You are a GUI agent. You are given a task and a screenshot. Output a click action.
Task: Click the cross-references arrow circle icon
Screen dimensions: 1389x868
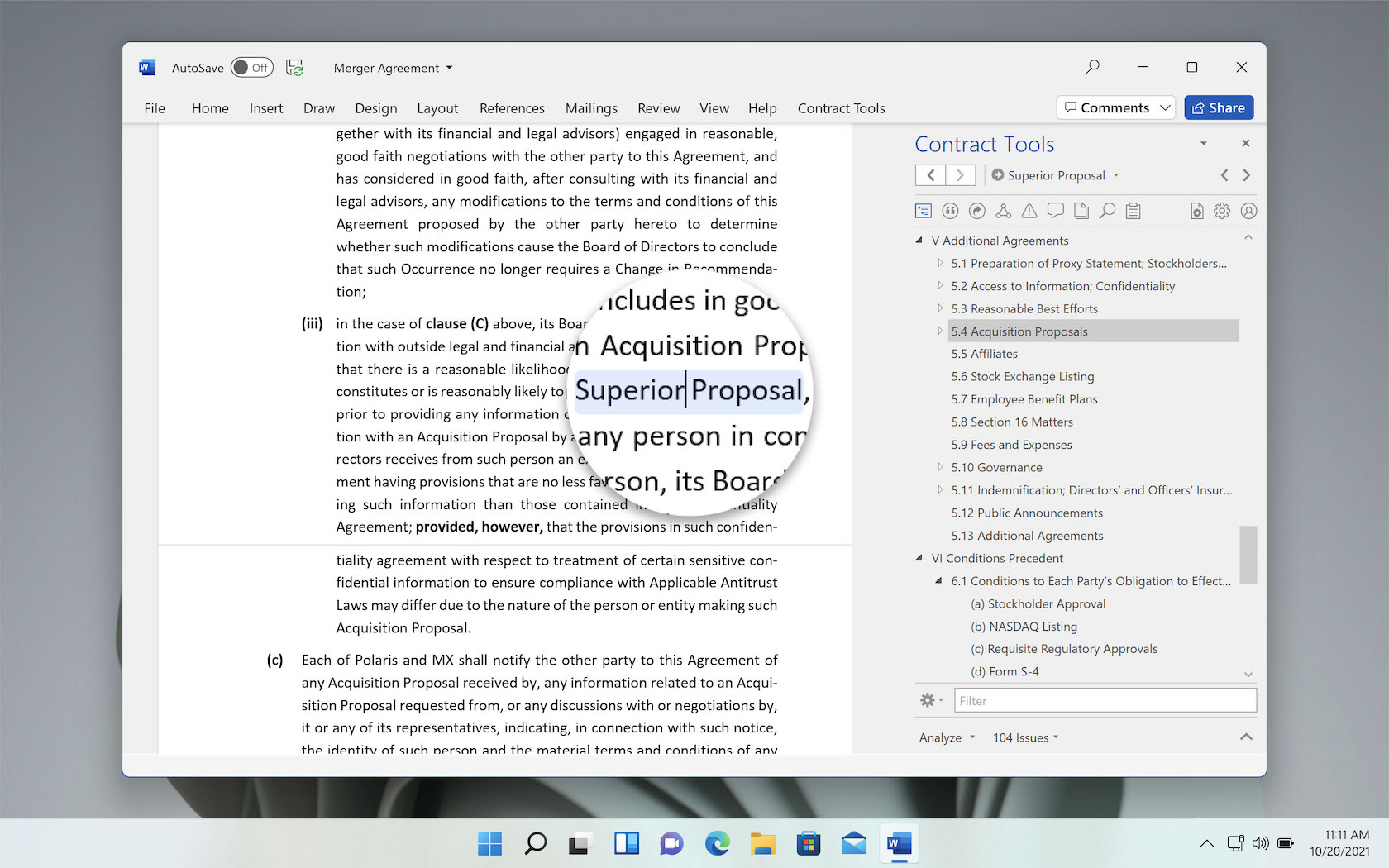tap(976, 211)
